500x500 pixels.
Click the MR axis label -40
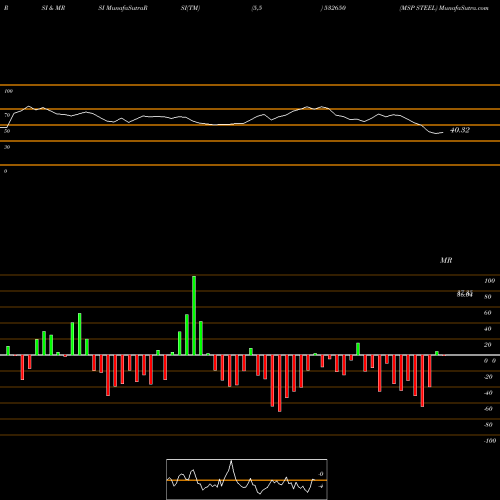coord(488,393)
